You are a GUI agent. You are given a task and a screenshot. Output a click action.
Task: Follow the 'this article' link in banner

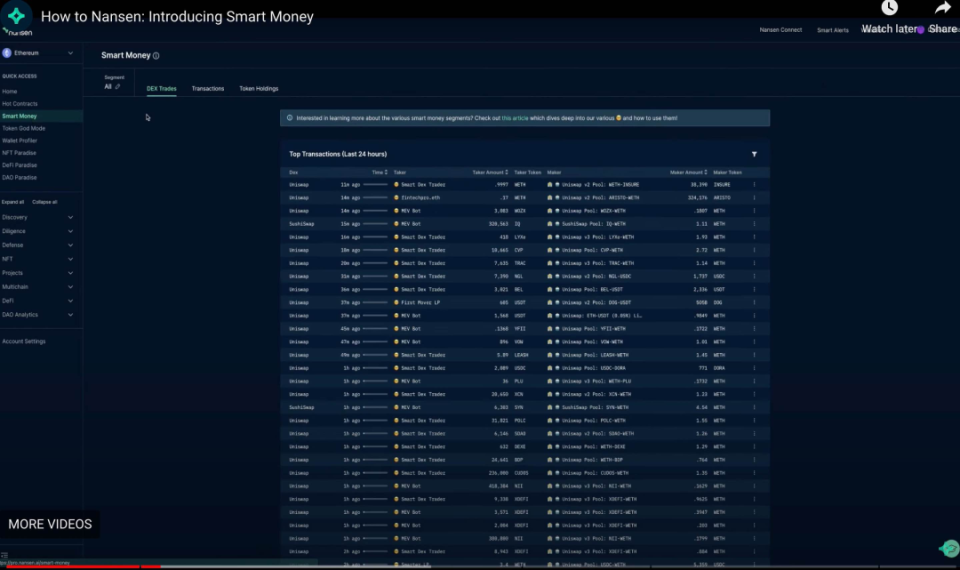pyautogui.click(x=515, y=118)
